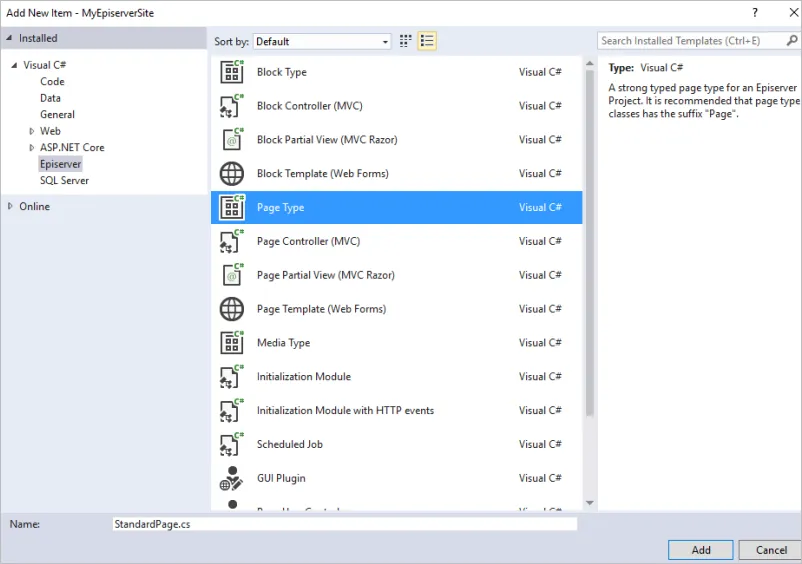Pick the Block Partial View Razor icon
Screen dimensions: 802x564
pos(232,140)
